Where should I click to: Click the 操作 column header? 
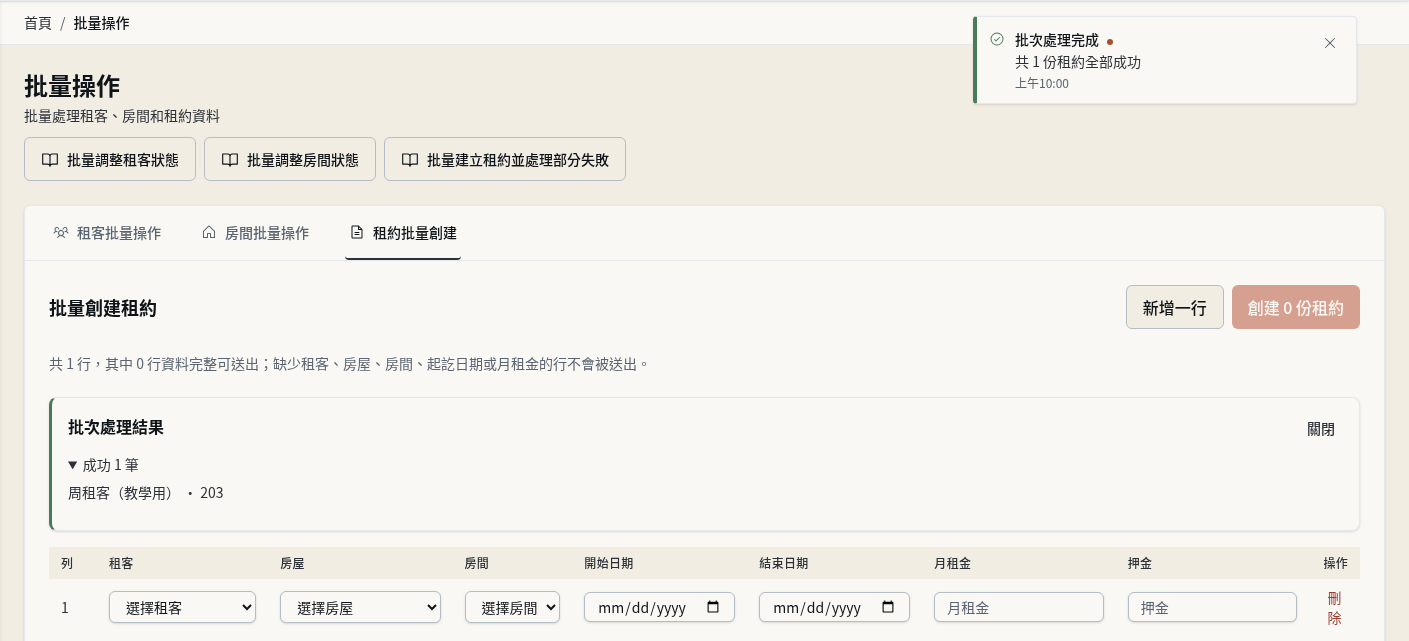coord(1335,563)
